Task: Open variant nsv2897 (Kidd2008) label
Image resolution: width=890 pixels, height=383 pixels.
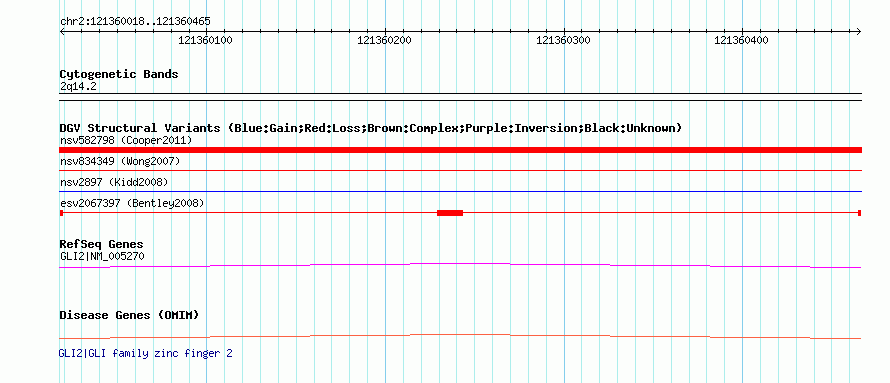Action: [x=114, y=182]
